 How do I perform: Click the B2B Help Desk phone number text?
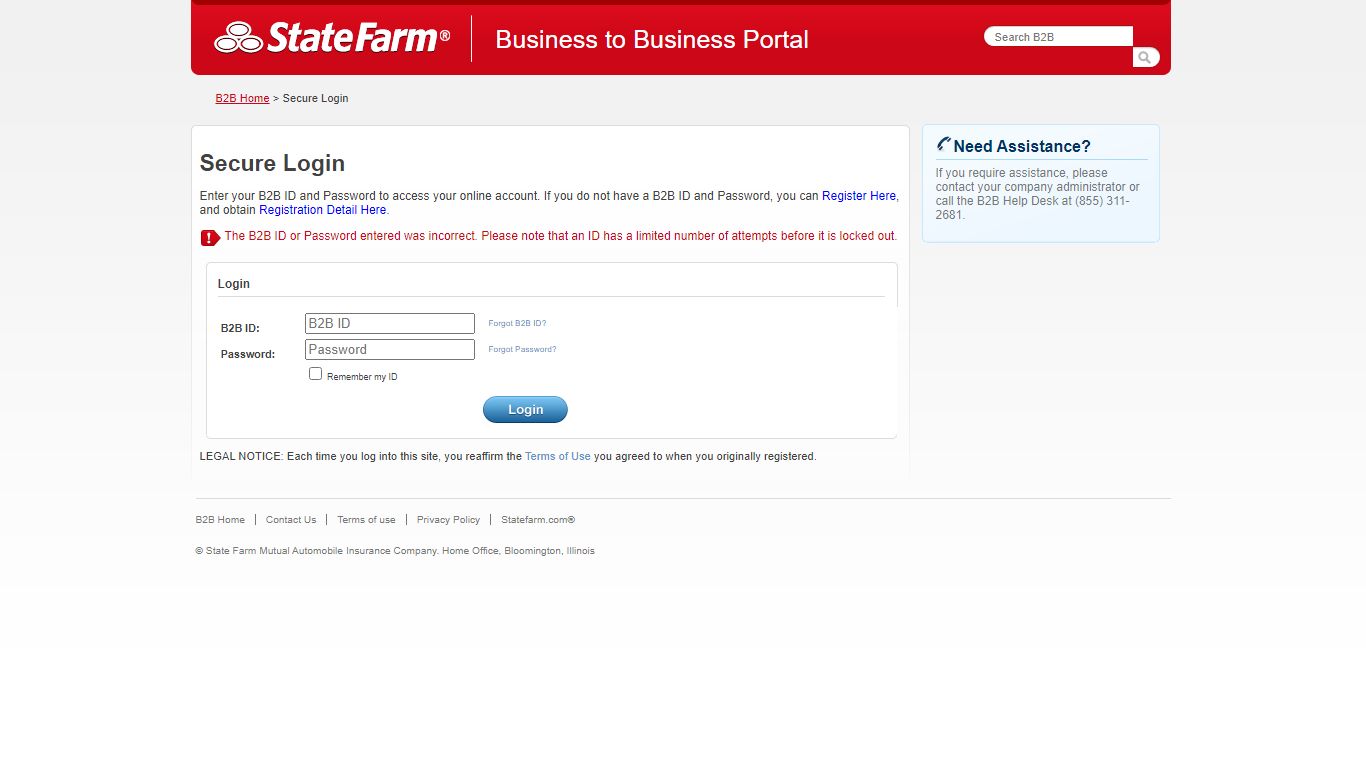coord(1032,208)
